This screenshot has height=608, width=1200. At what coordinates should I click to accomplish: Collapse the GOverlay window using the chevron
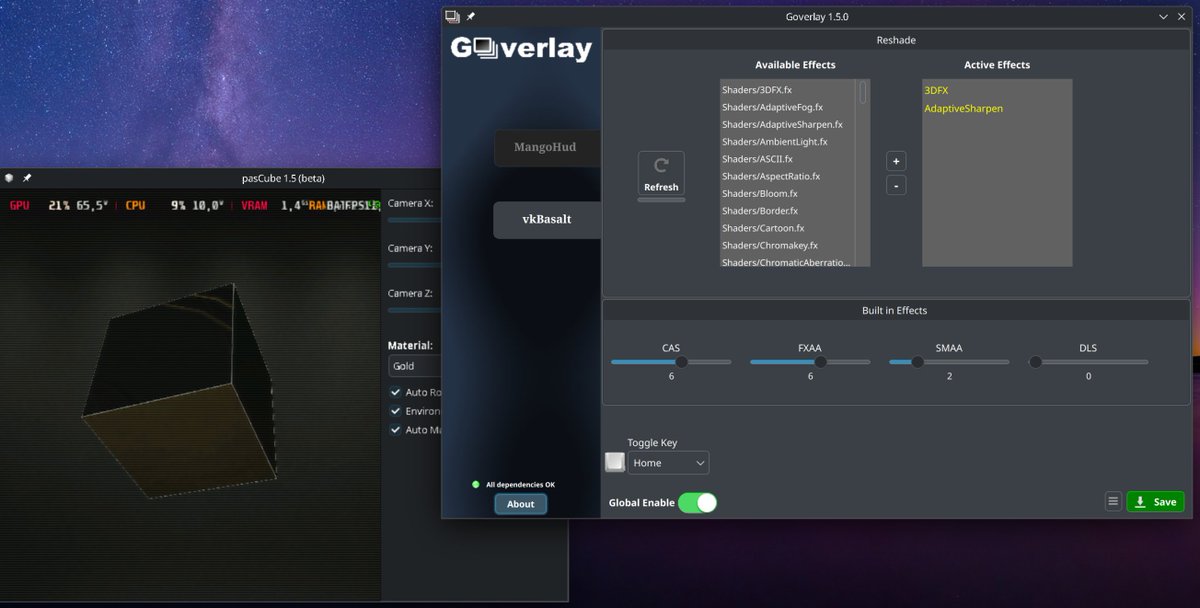pyautogui.click(x=1163, y=16)
